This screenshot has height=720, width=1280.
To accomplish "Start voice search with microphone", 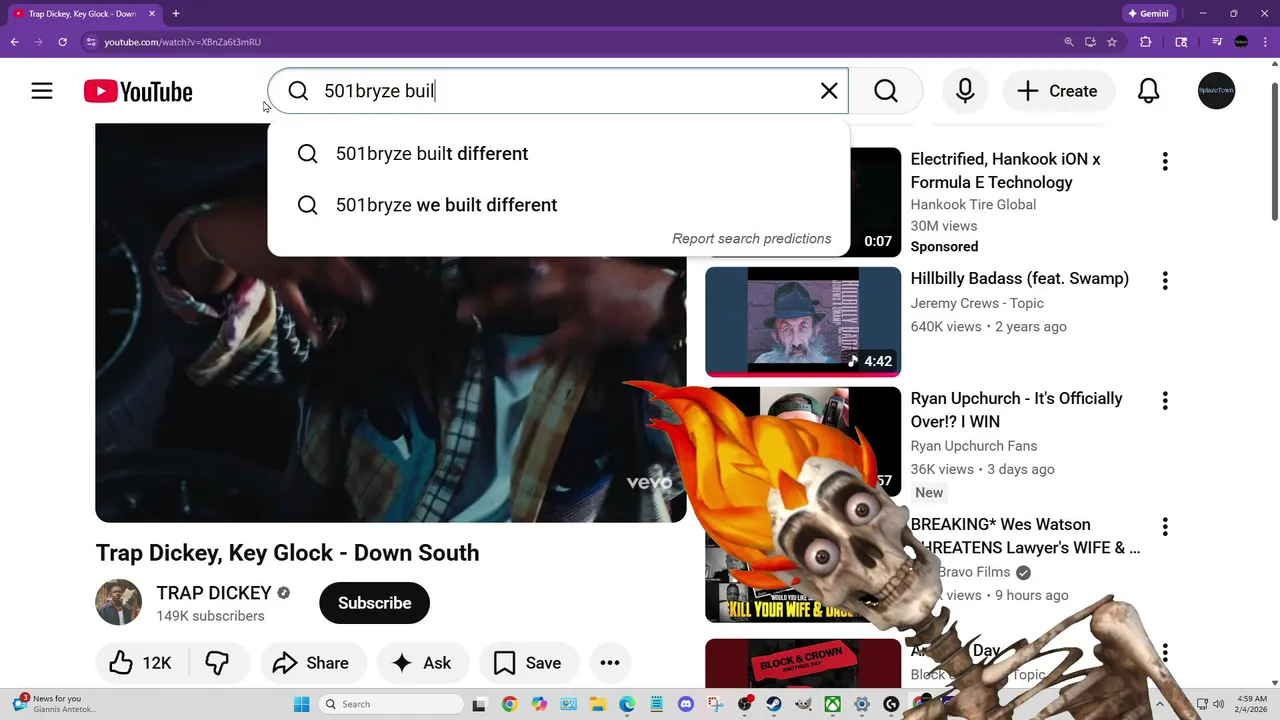I will [x=965, y=91].
